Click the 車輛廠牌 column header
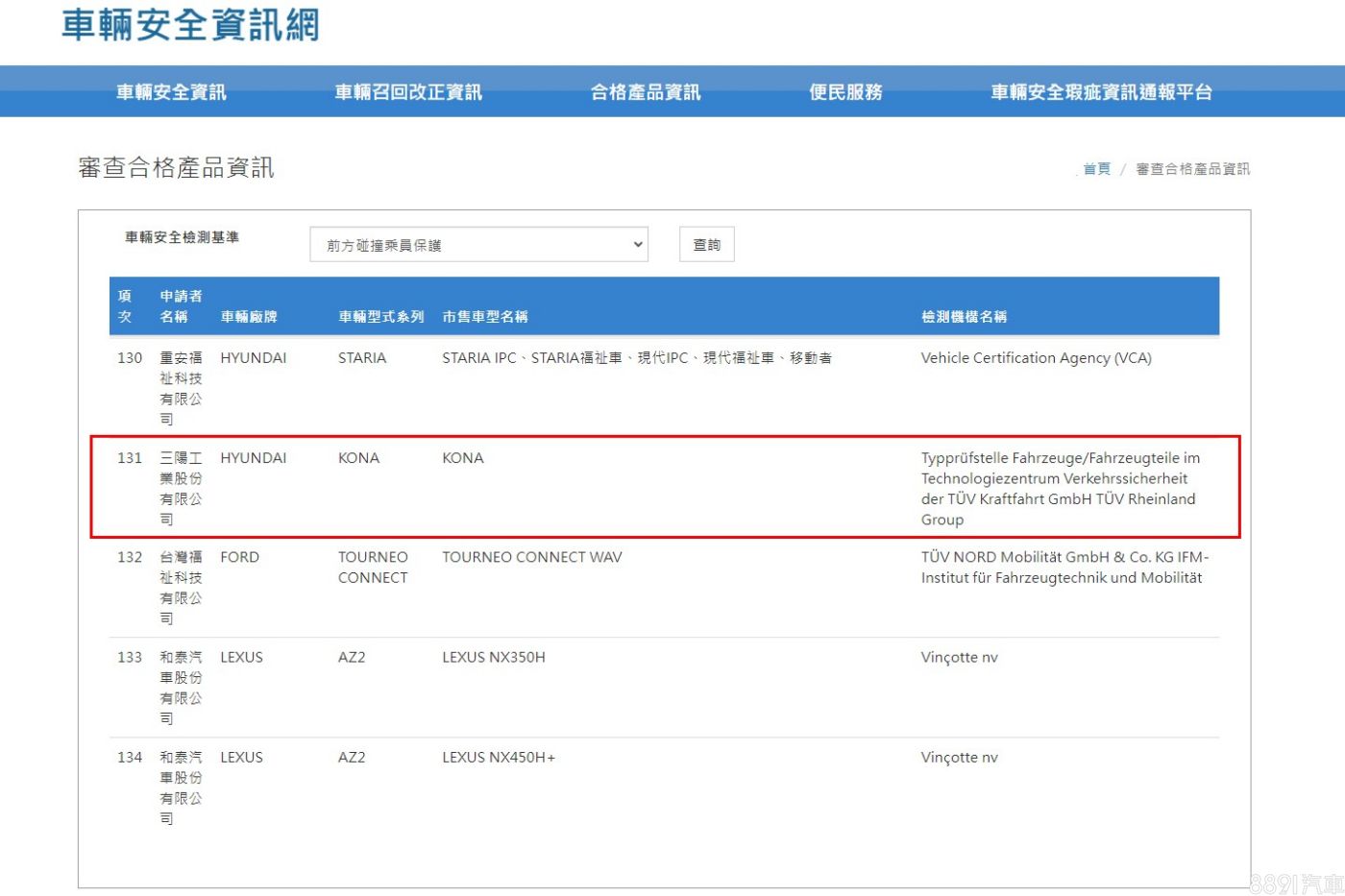Viewport: 1345px width, 896px height. (x=249, y=317)
